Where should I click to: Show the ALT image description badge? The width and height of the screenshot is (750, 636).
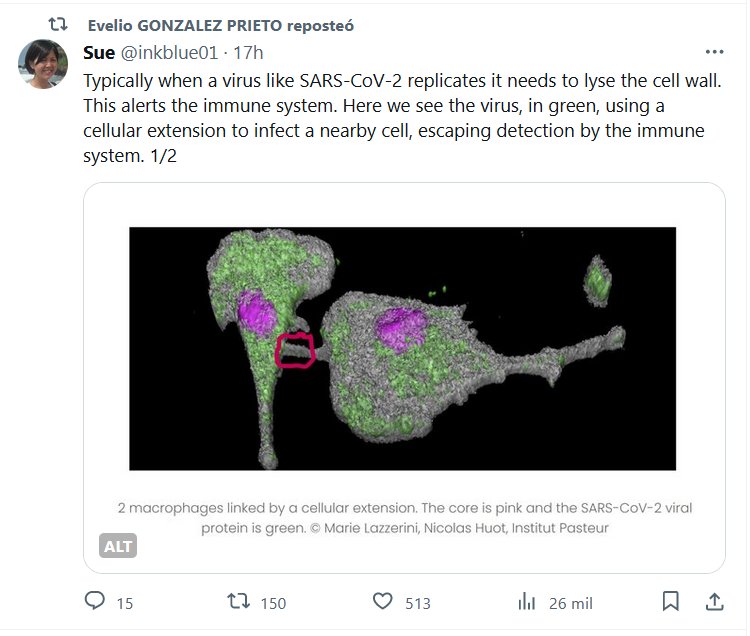[119, 546]
